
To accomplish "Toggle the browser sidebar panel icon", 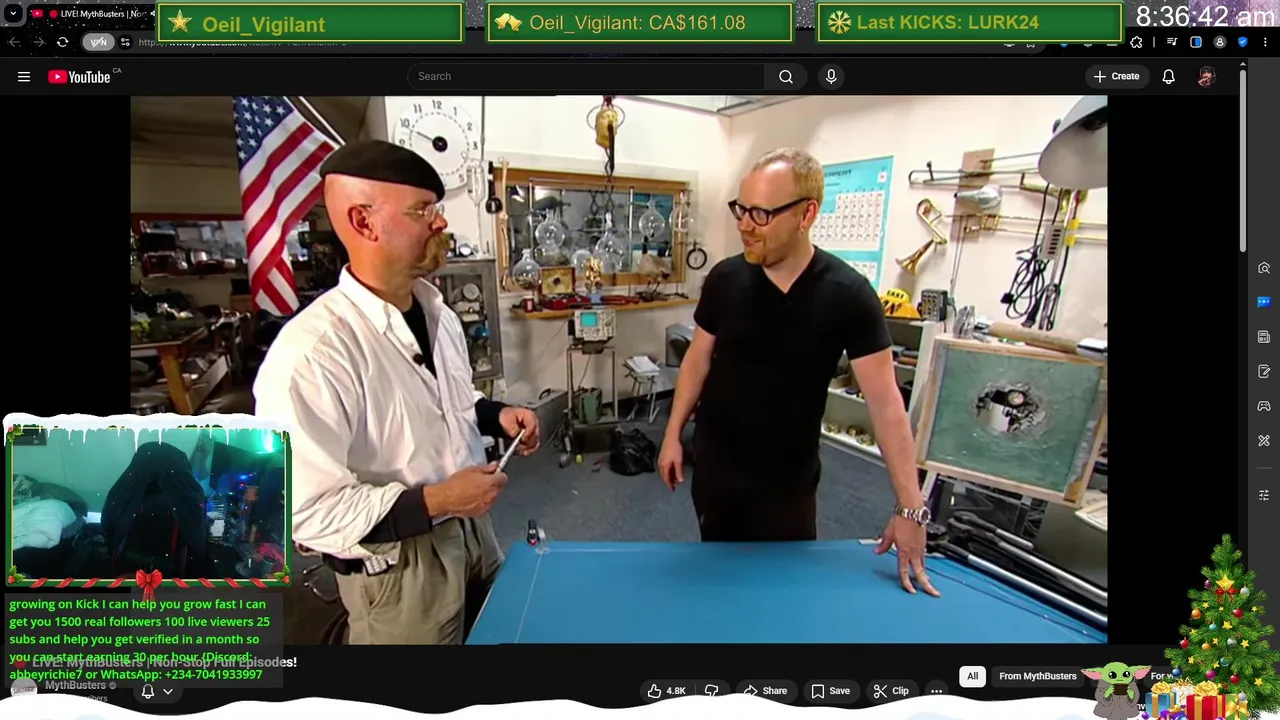I will 1196,42.
